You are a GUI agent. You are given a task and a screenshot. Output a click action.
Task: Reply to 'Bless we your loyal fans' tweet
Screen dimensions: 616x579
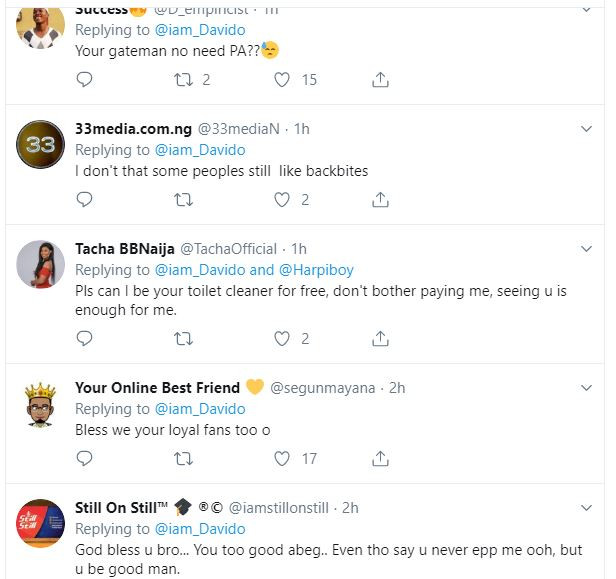tap(84, 459)
